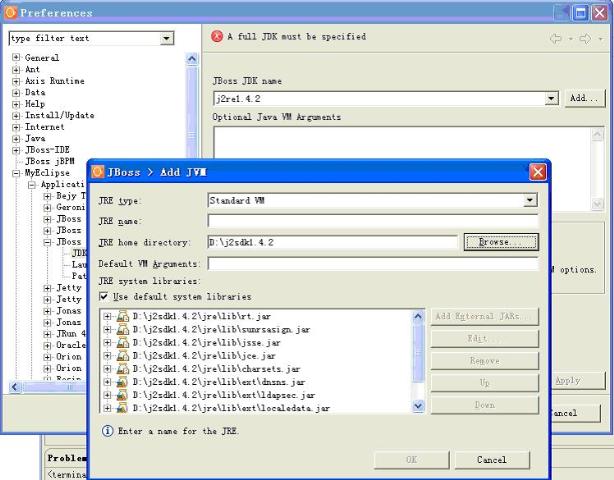This screenshot has width=614, height=480.
Task: Toggle Use default system libraries checkbox
Action: (x=104, y=296)
